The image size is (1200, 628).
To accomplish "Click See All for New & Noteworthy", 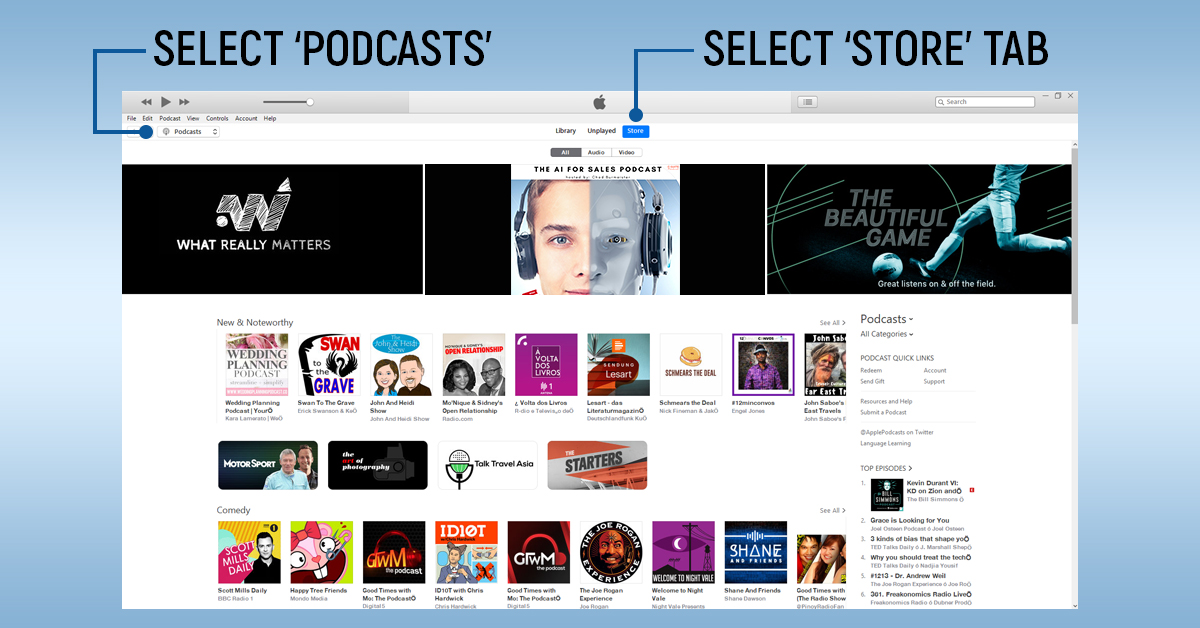I will tap(832, 323).
